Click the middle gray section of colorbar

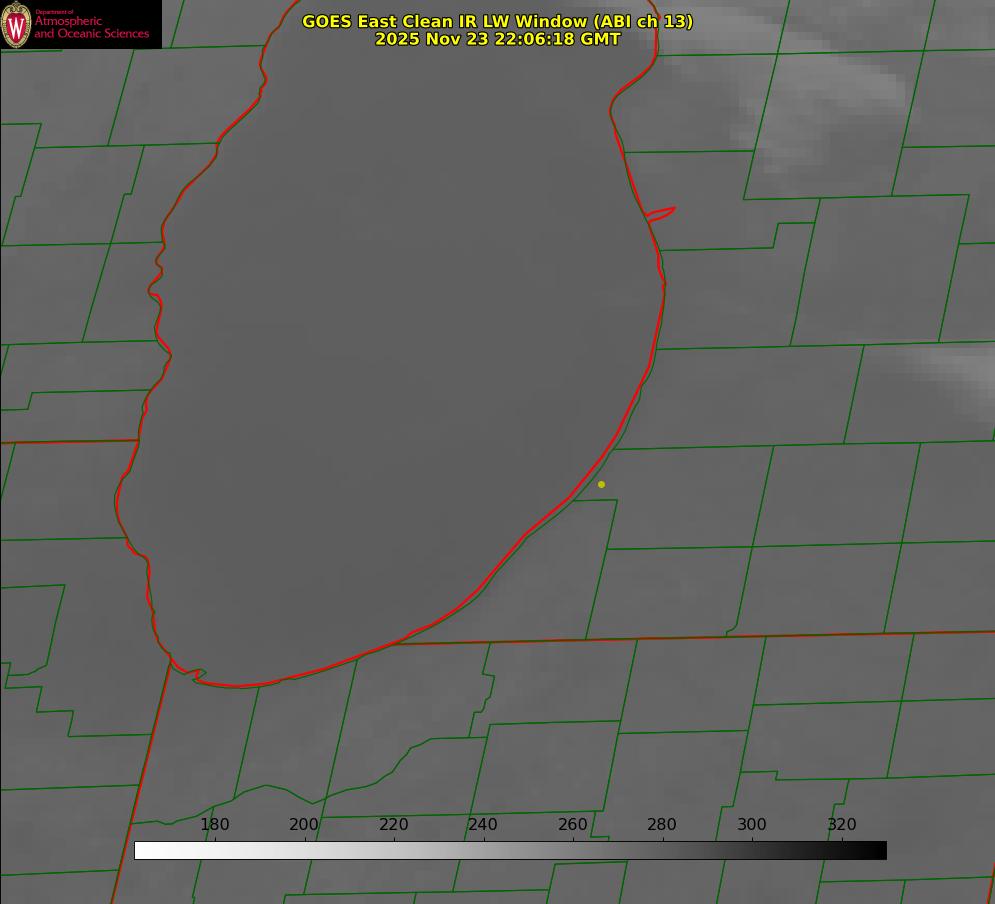pyautogui.click(x=510, y=850)
